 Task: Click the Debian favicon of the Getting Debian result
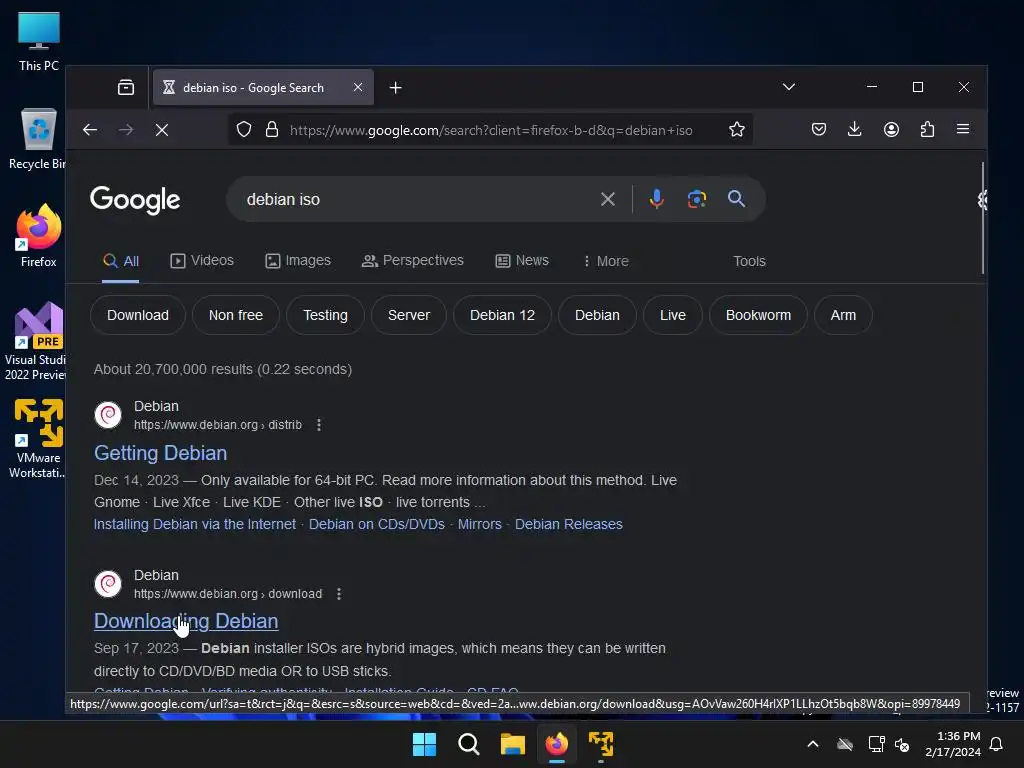coord(108,415)
